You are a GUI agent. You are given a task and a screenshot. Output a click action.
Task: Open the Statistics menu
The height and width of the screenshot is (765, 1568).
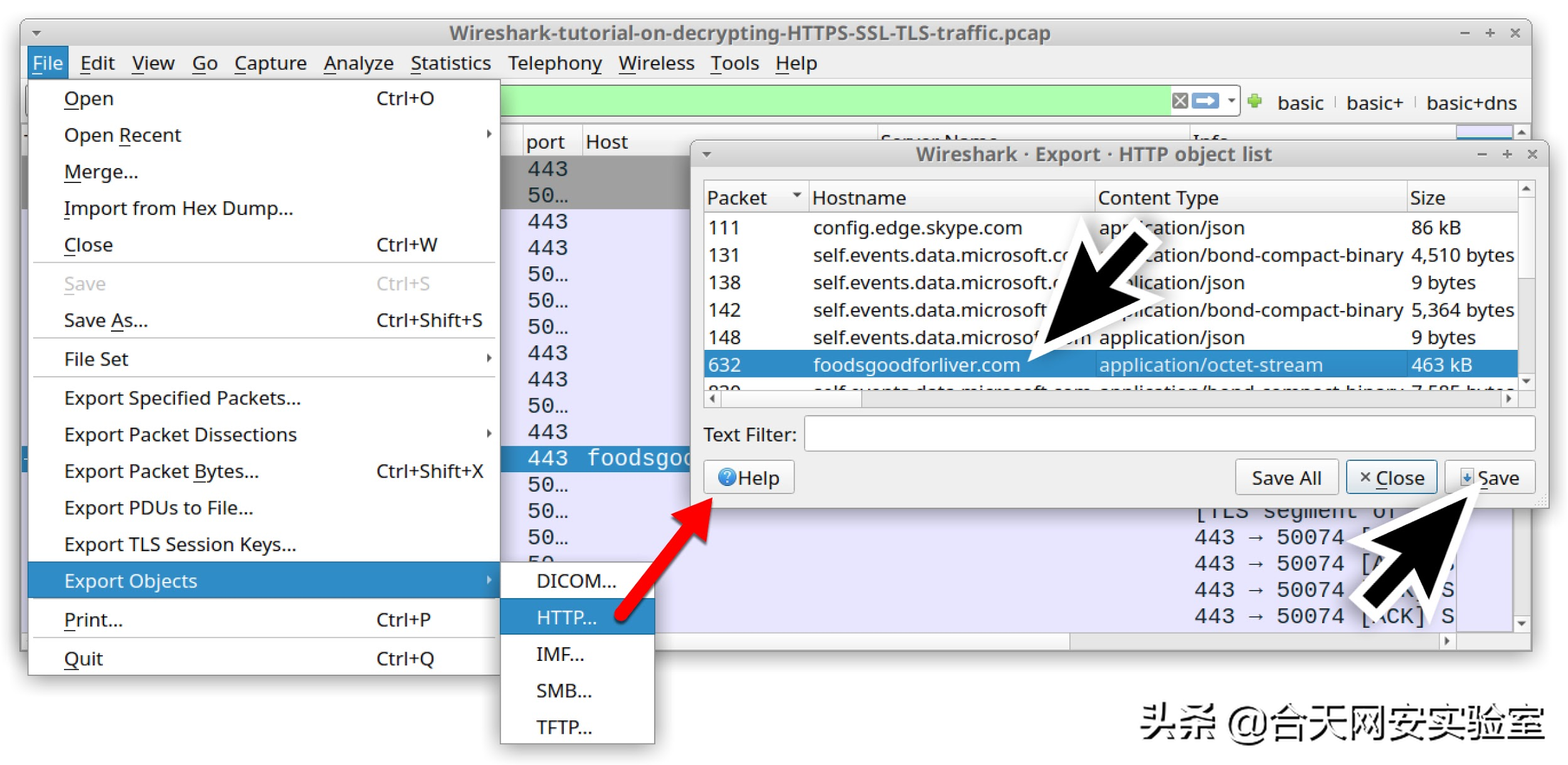pos(450,63)
